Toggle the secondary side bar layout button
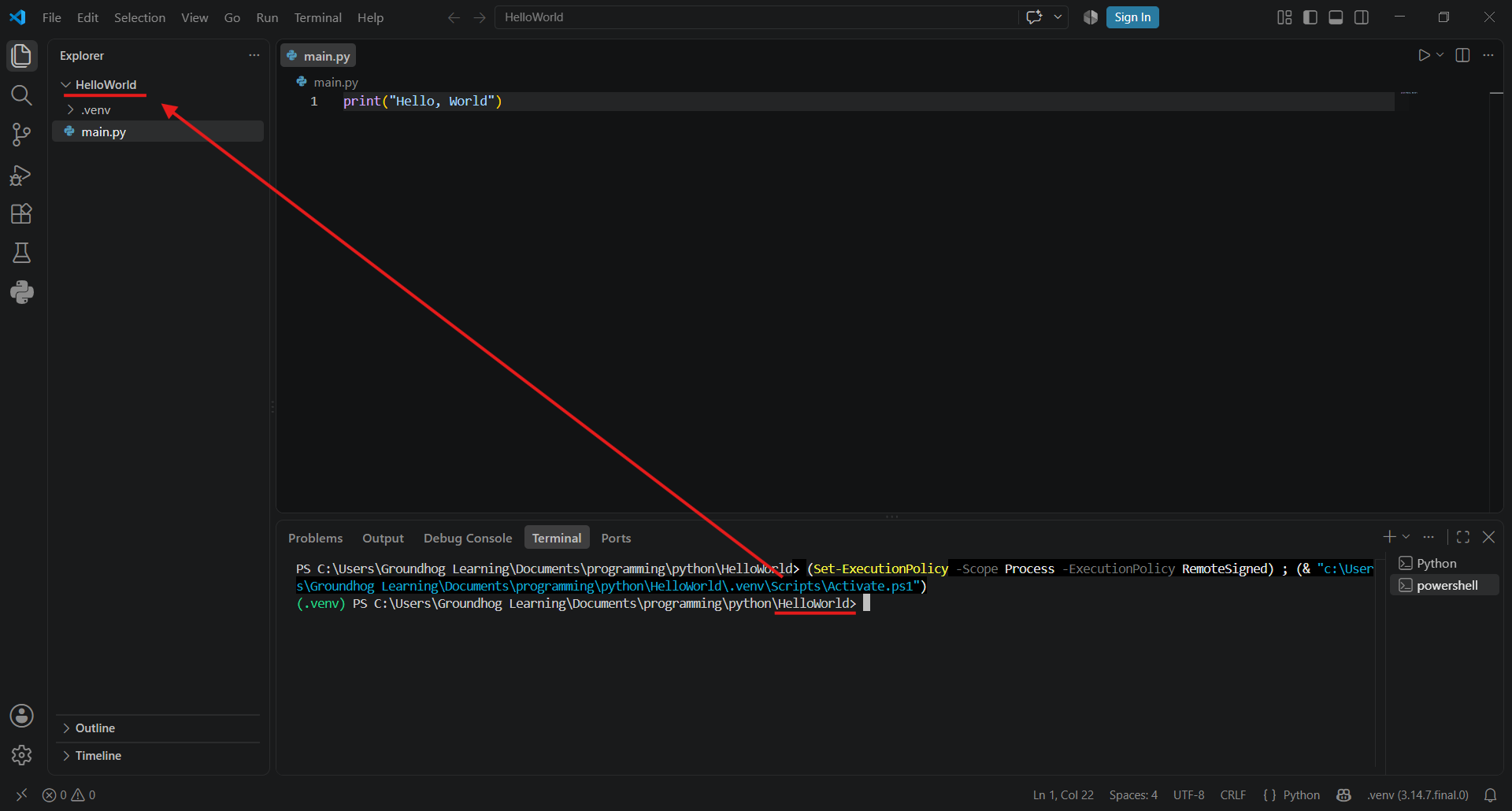The width and height of the screenshot is (1512, 811). click(1362, 17)
